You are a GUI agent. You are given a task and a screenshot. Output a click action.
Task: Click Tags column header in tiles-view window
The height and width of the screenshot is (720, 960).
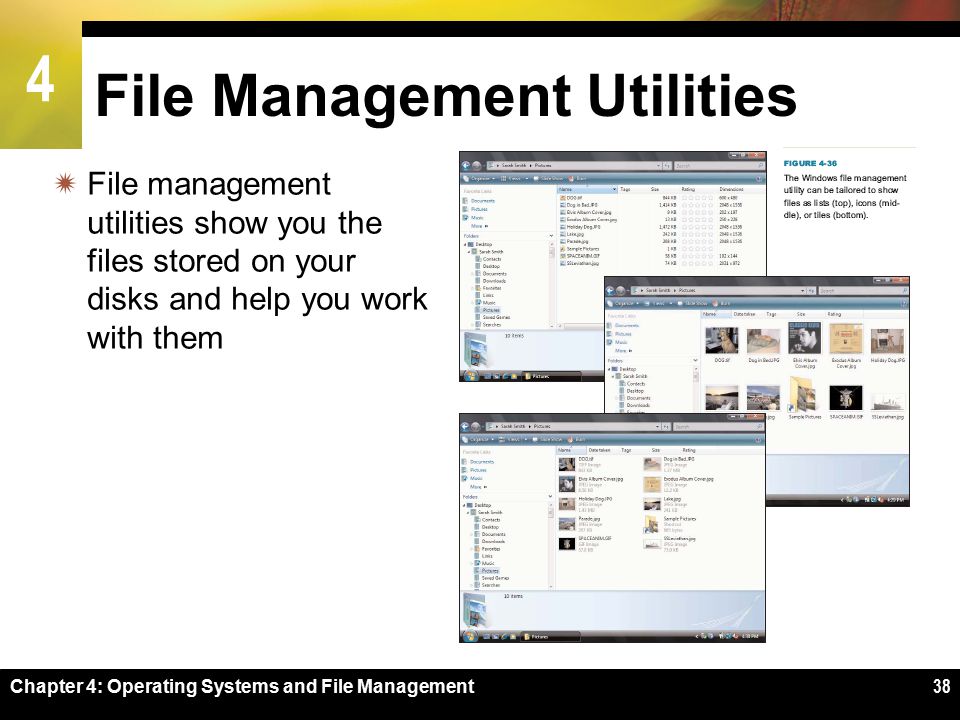626,450
